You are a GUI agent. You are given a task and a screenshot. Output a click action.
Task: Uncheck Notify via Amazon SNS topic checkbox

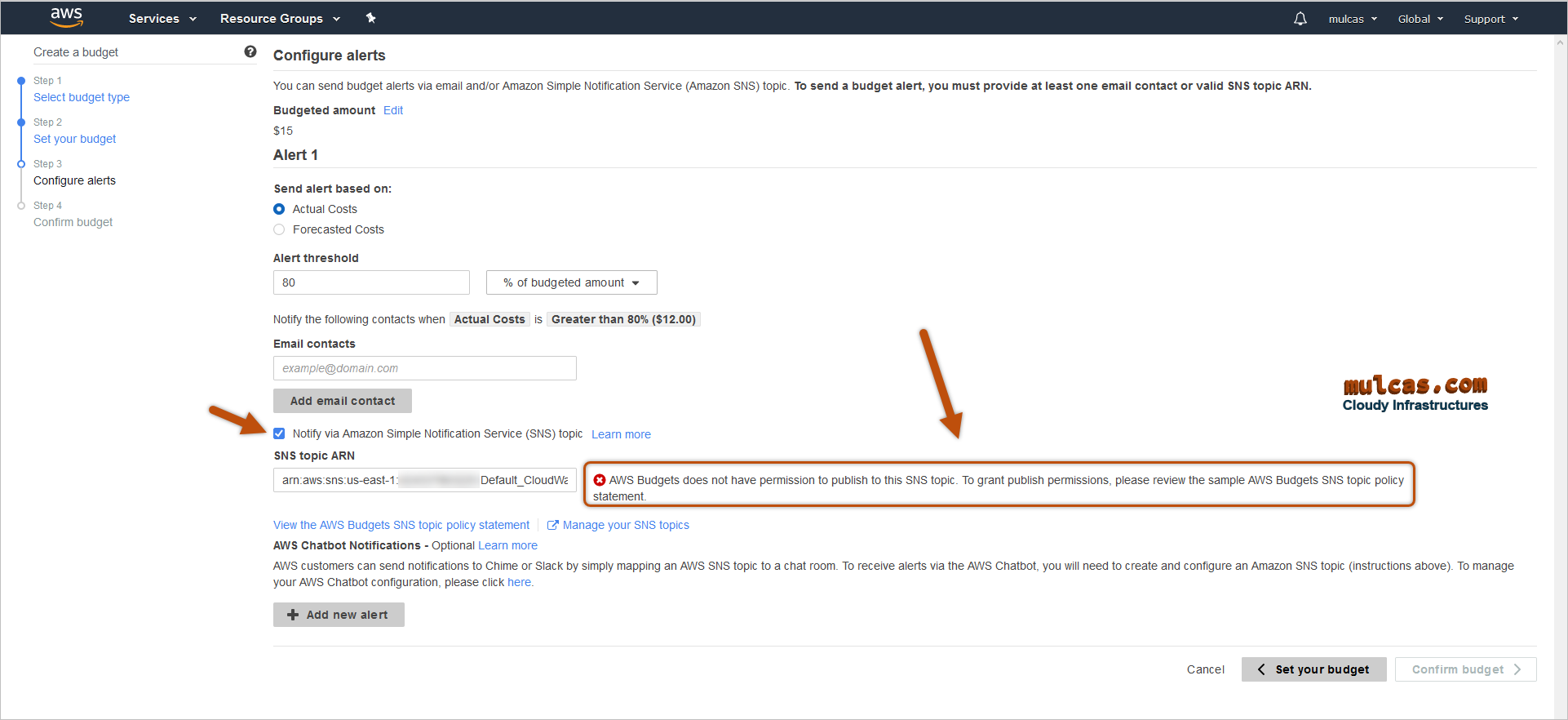279,433
